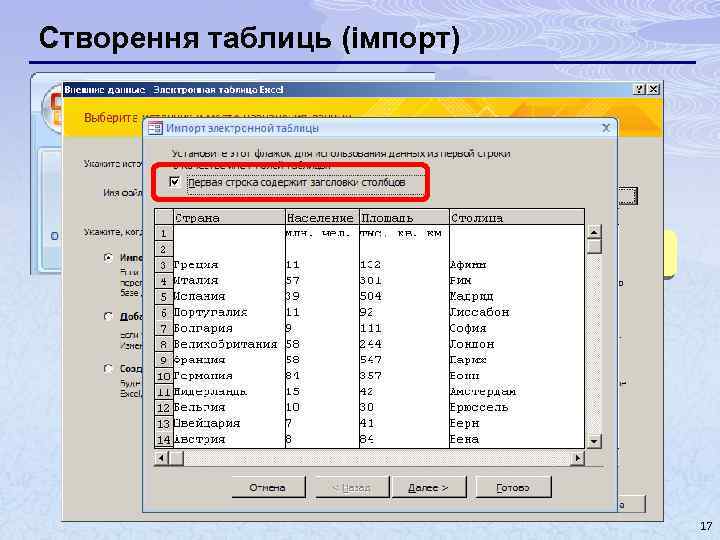Click the vertical scrollbar up arrow
The height and width of the screenshot is (540, 720).
[594, 232]
